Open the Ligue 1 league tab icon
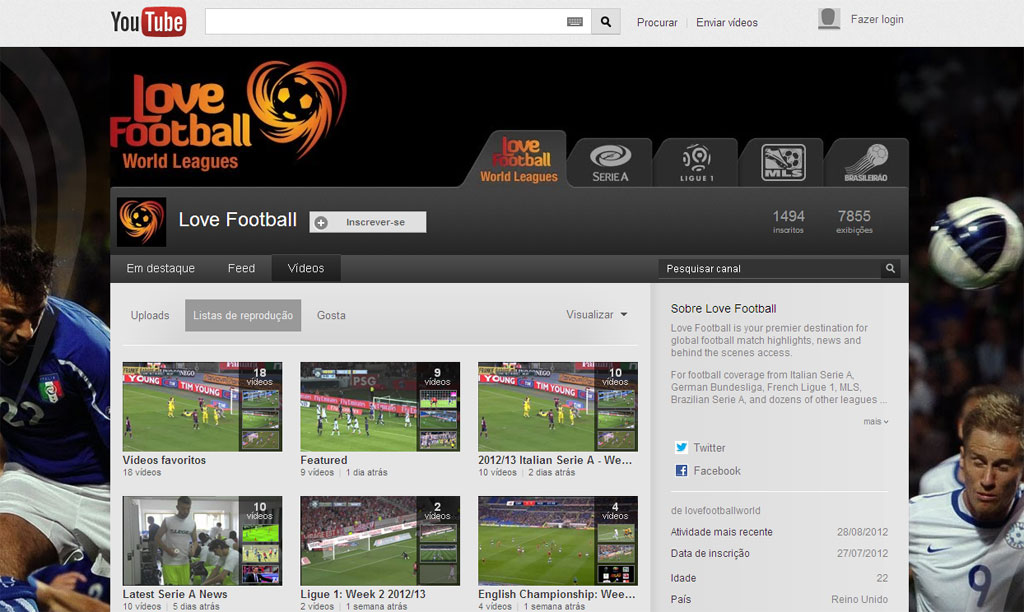1024x612 pixels. click(696, 163)
